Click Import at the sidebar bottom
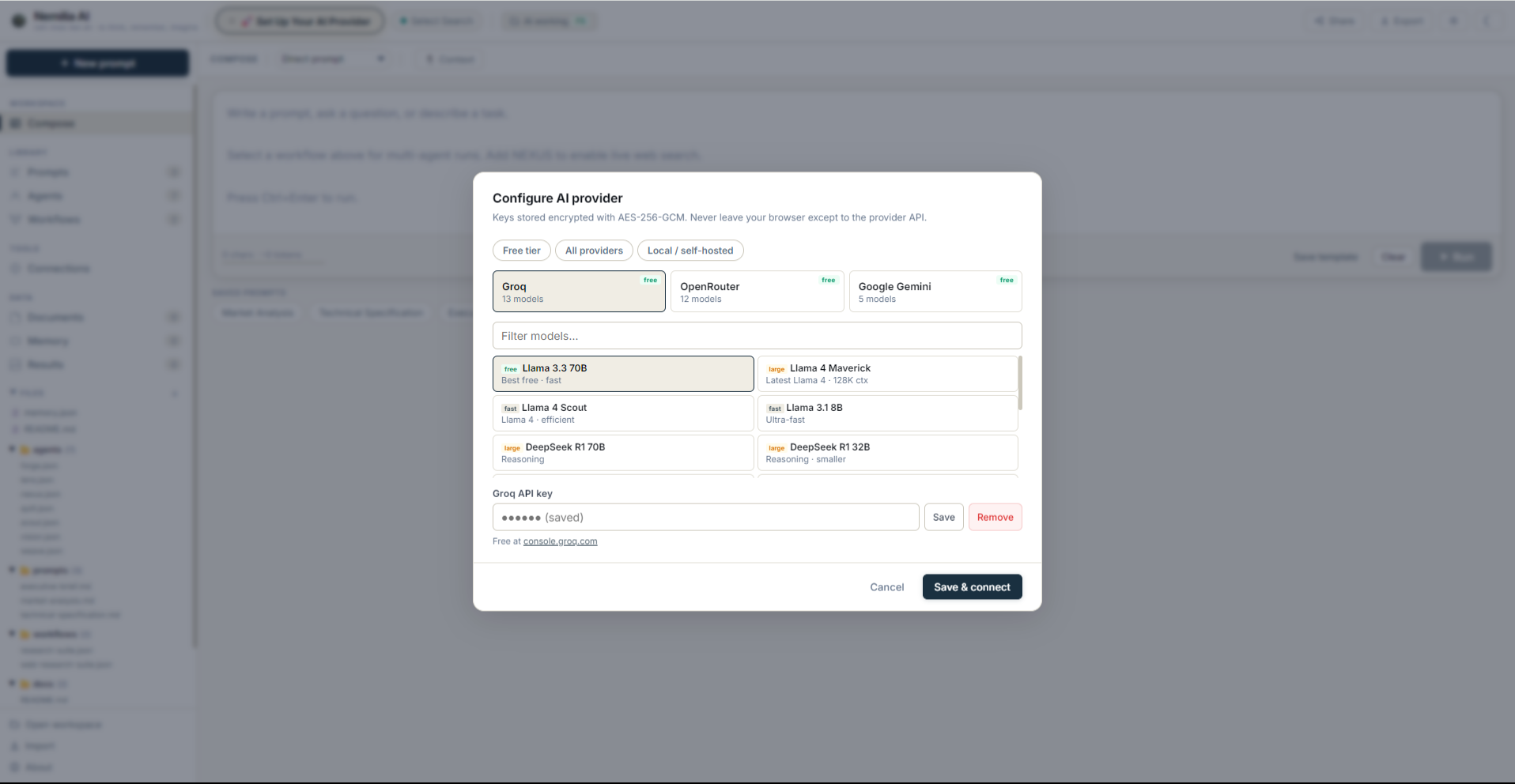 click(x=32, y=746)
